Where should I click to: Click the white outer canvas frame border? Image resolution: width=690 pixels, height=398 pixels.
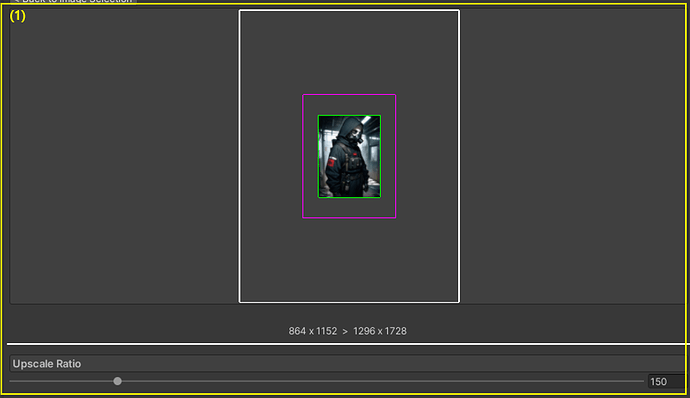coord(239,156)
